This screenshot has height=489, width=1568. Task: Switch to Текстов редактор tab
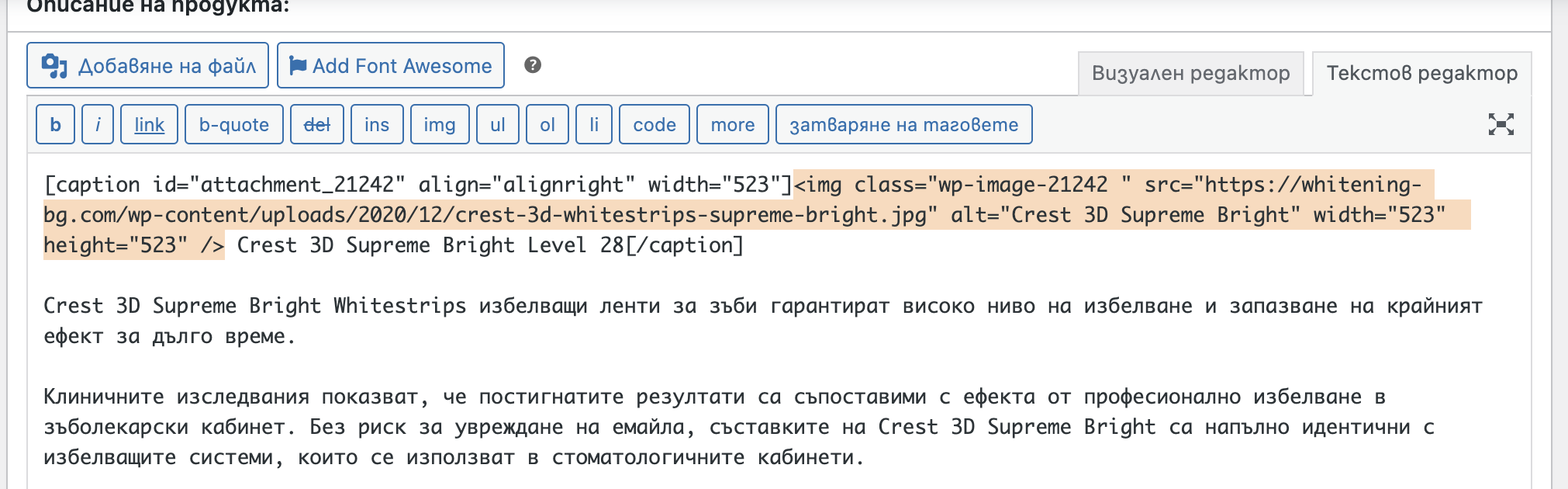click(1421, 74)
